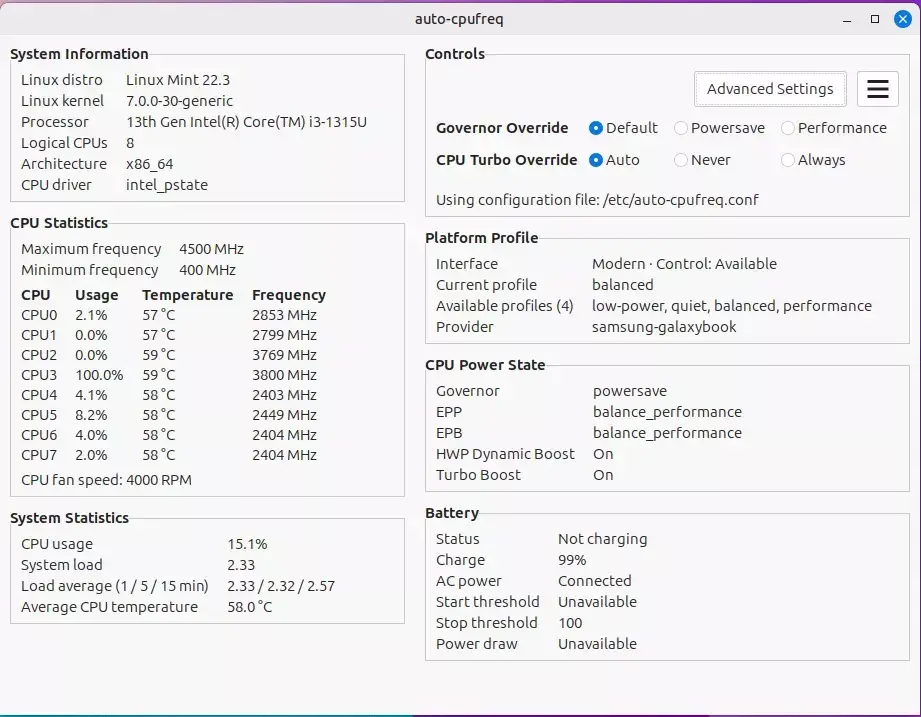Viewport: 921px width, 717px height.
Task: Click CPU fan speed 4000 RPM text
Action: [x=106, y=480]
